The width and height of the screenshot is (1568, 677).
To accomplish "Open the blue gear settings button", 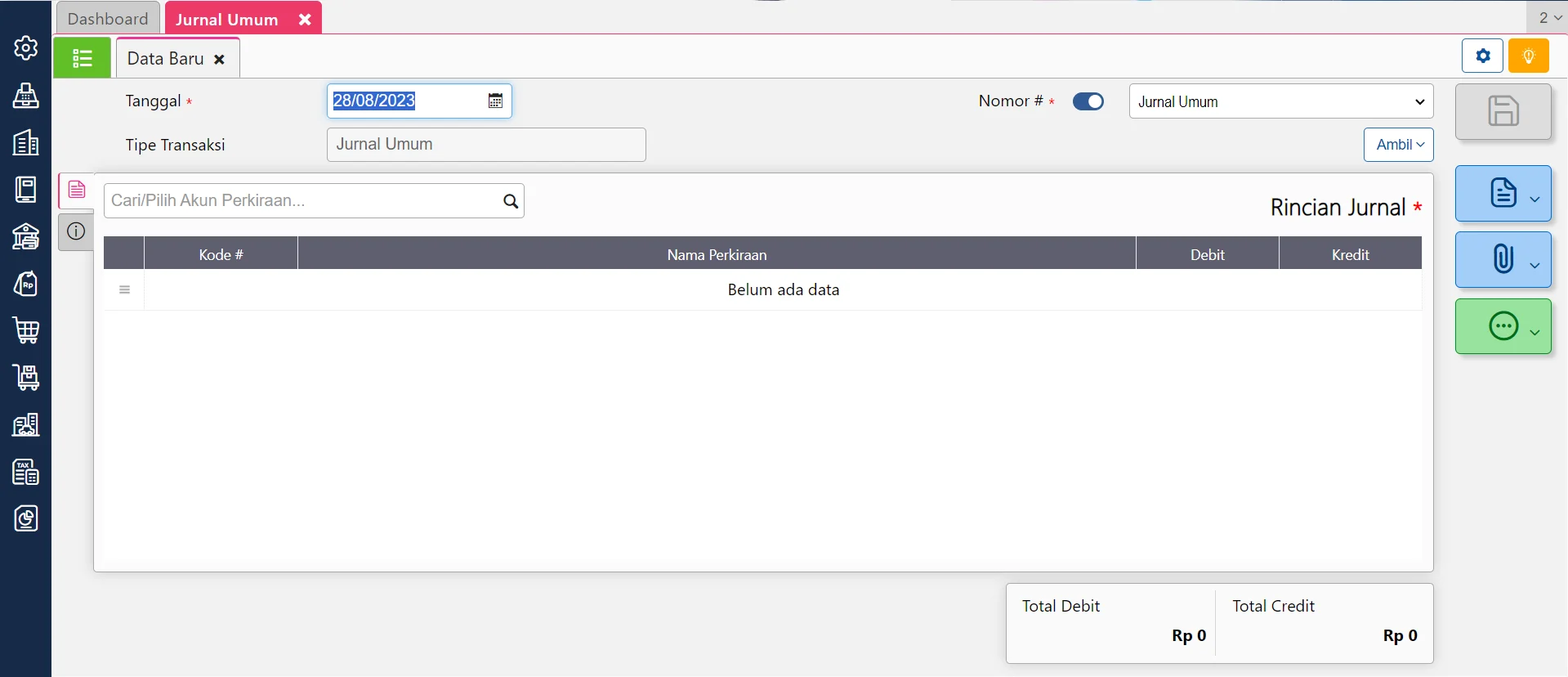I will 1482,56.
